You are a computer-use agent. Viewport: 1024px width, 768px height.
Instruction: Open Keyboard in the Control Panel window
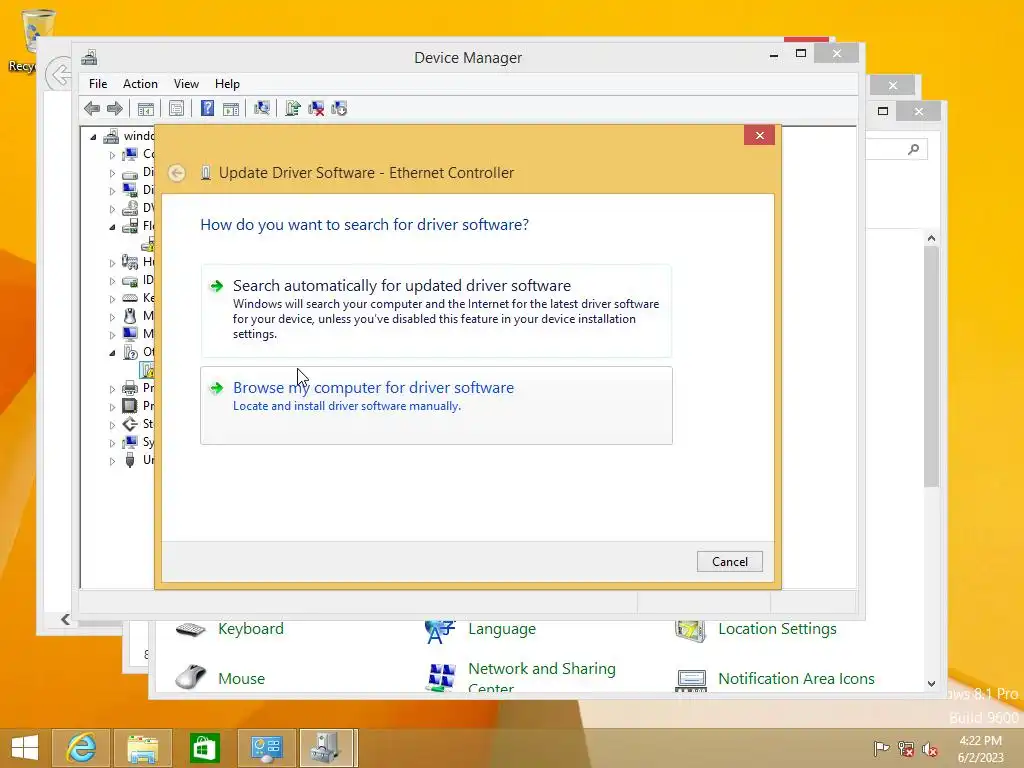(x=251, y=629)
